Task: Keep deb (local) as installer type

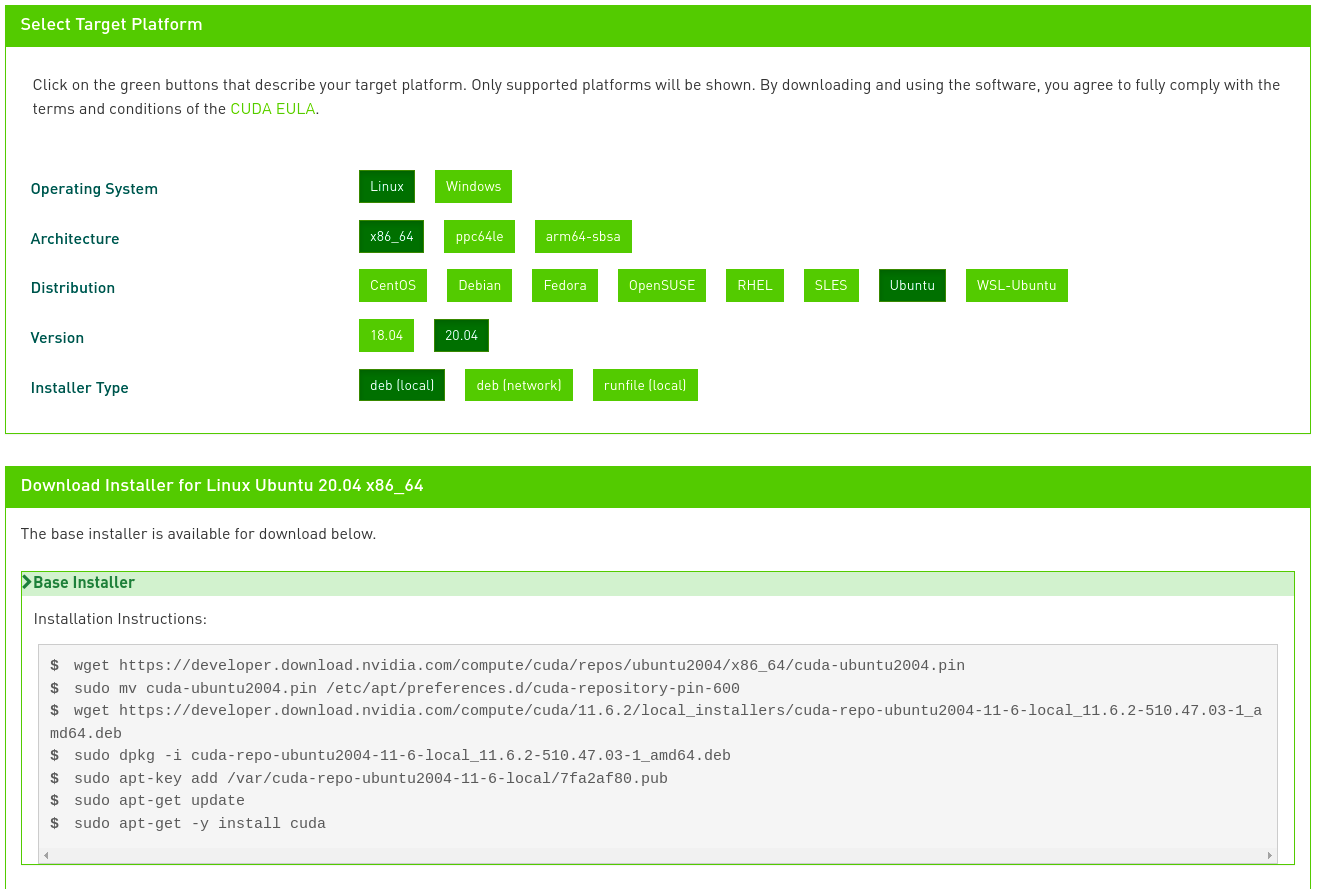Action: [401, 384]
